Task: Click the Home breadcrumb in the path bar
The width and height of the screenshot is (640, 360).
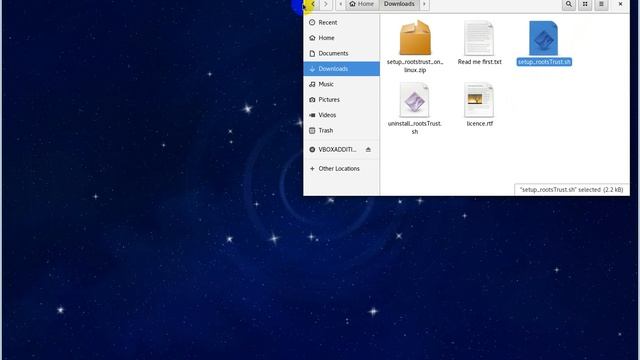Action: 362,4
